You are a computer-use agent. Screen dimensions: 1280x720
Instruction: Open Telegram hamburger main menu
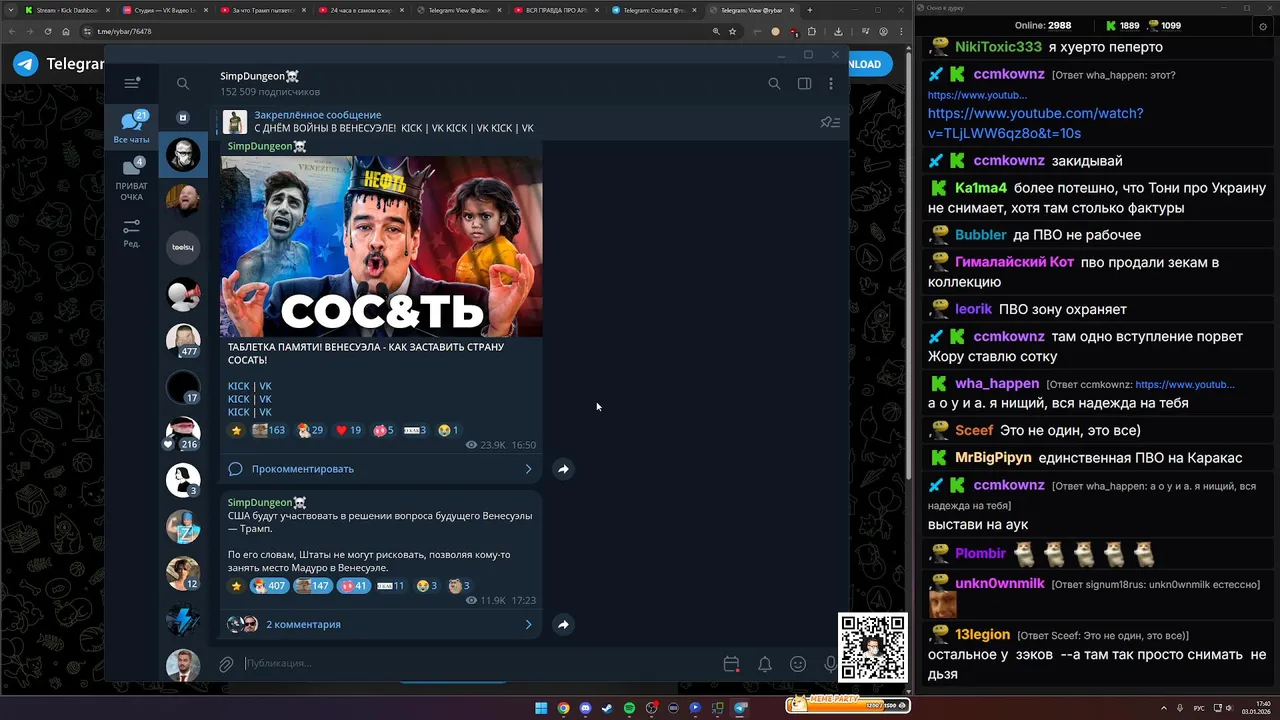[x=131, y=84]
